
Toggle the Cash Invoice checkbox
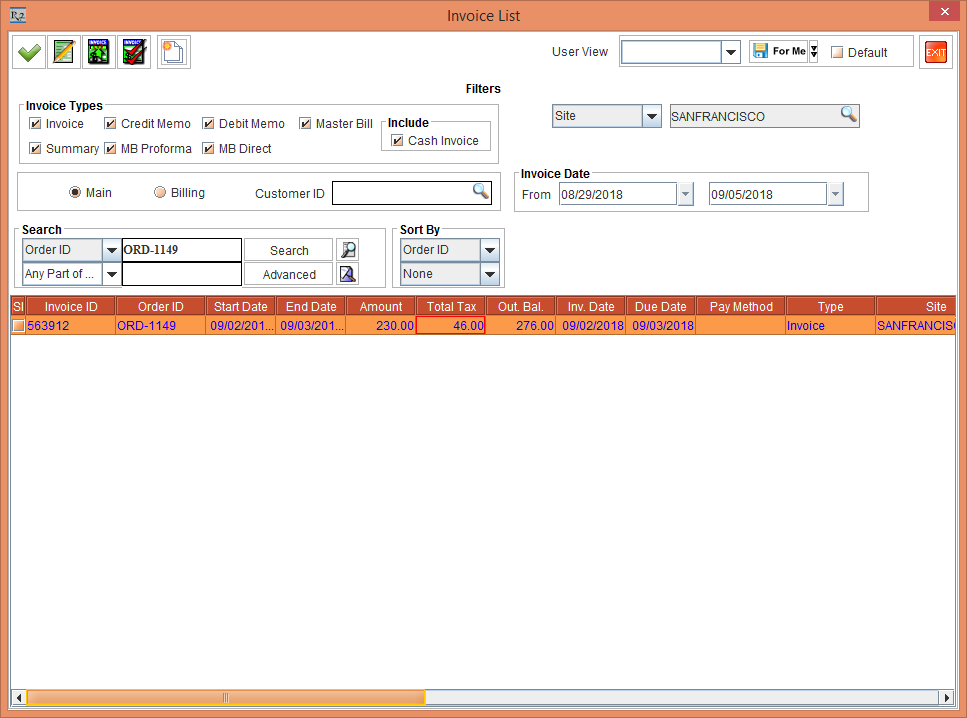click(398, 141)
